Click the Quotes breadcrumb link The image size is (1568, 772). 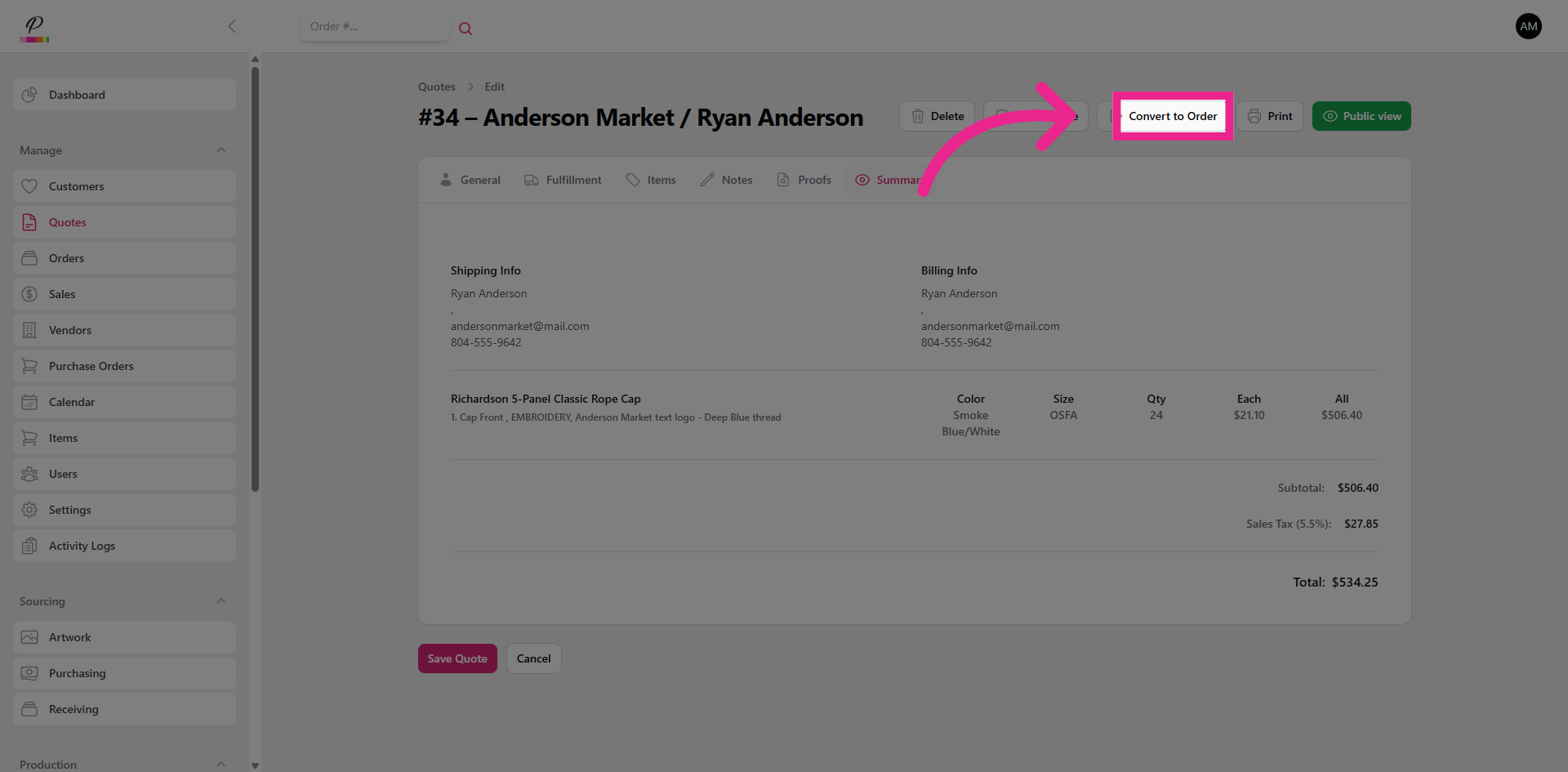(436, 87)
